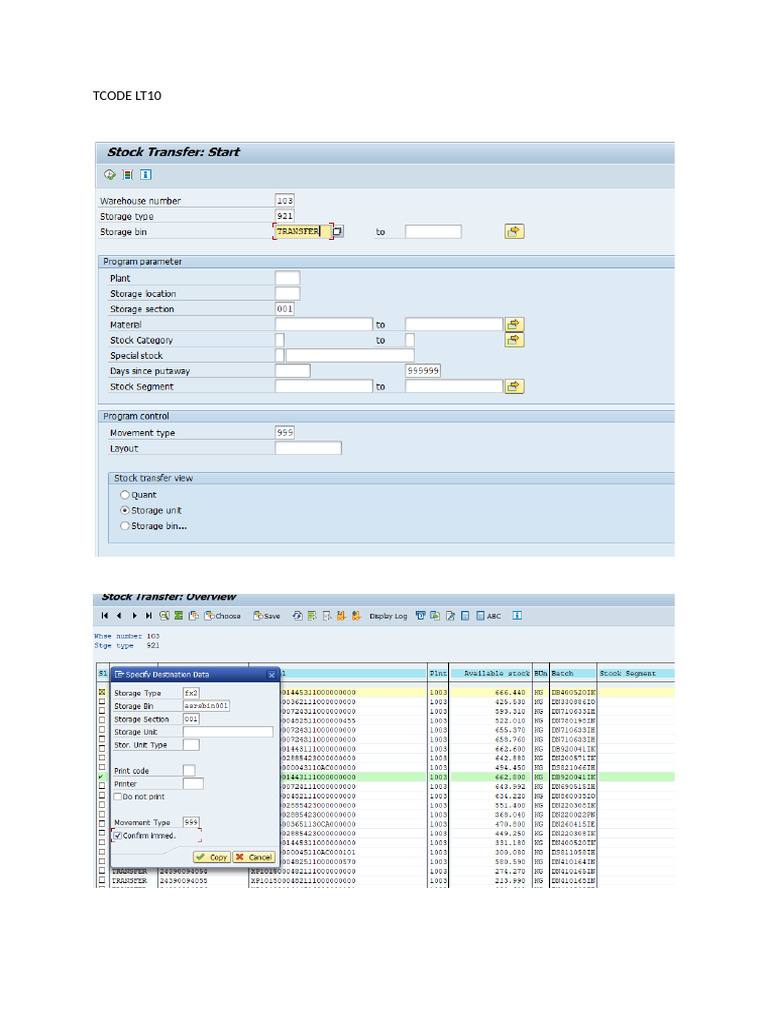Toggle the Do not print checkbox
The height and width of the screenshot is (1024, 768).
(118, 796)
